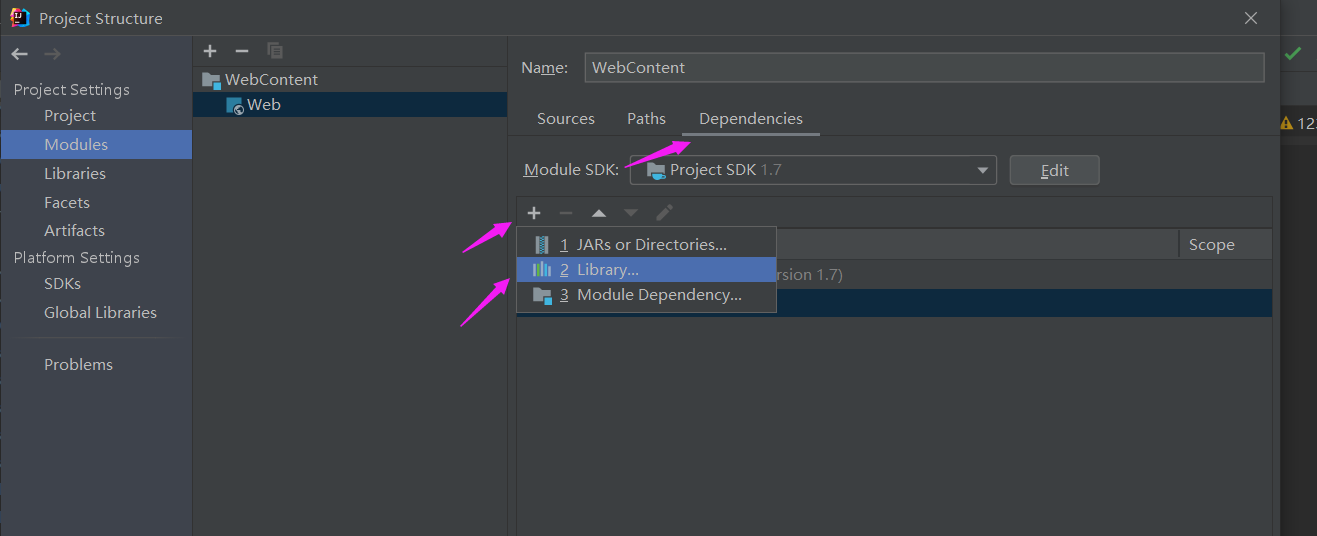The height and width of the screenshot is (536, 1317).
Task: Pick Module Dependency menu entry
Action: click(x=658, y=295)
